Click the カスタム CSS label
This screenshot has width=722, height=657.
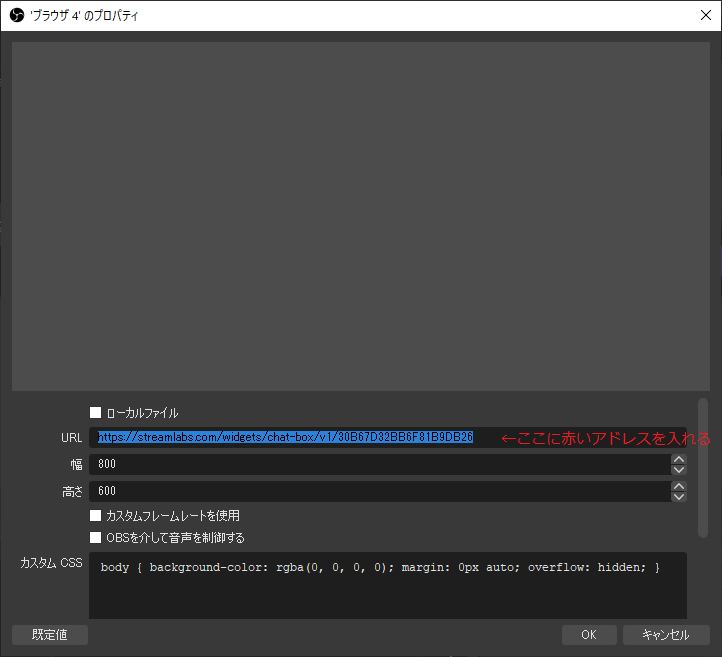[51, 563]
